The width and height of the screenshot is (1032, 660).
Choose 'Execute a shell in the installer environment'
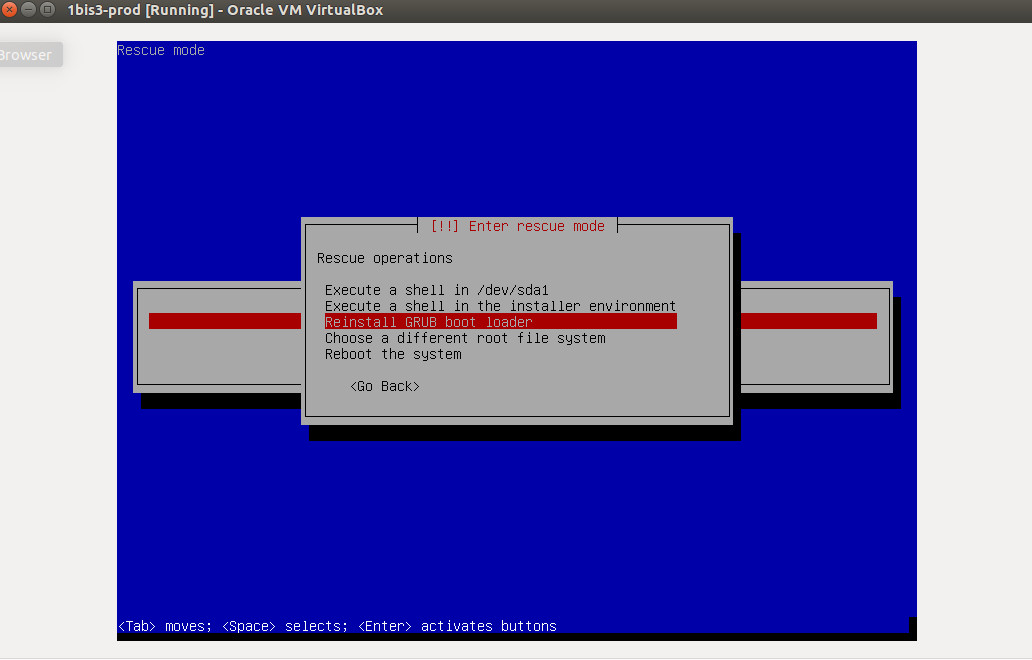coord(500,306)
